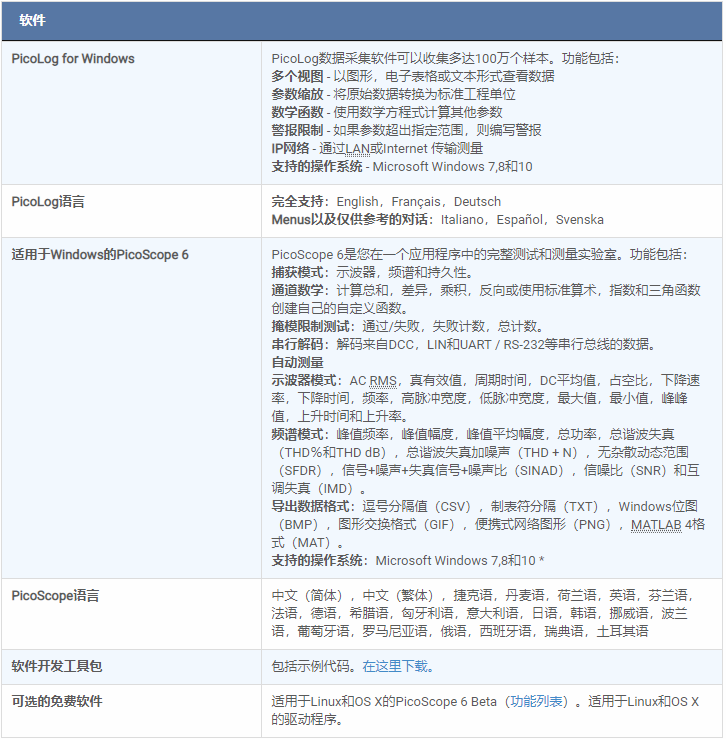Click the underlined MATLAB term
This screenshot has width=726, height=739.
pos(656,525)
